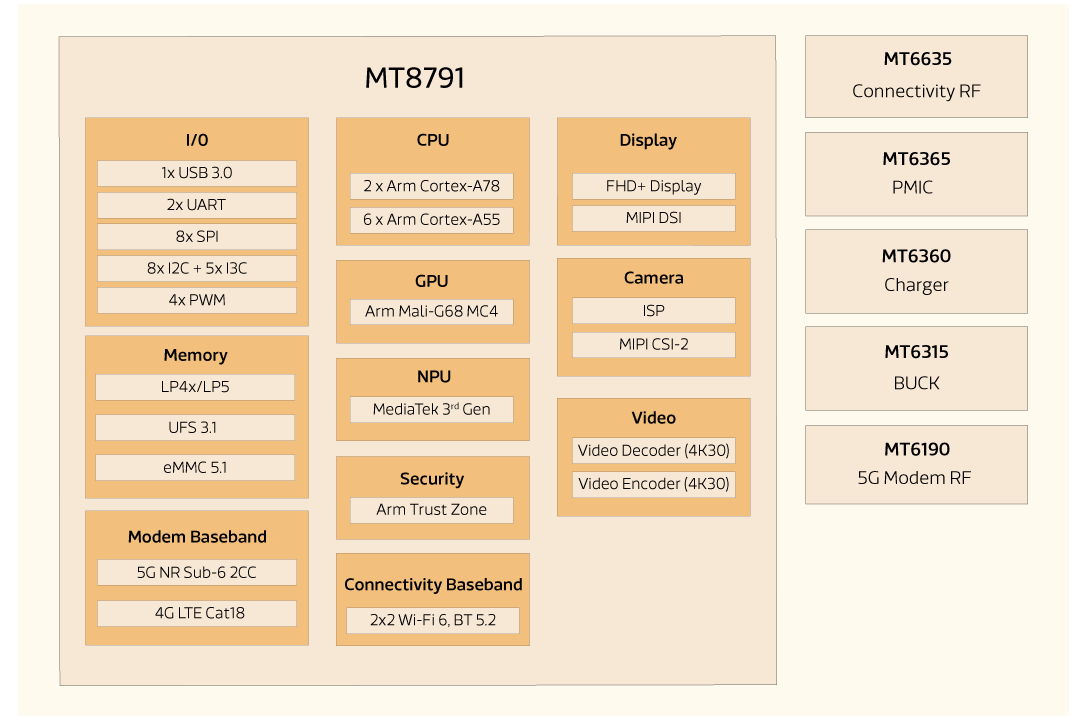Toggle the 5G NR Sub-6 2CC entry

(195, 572)
